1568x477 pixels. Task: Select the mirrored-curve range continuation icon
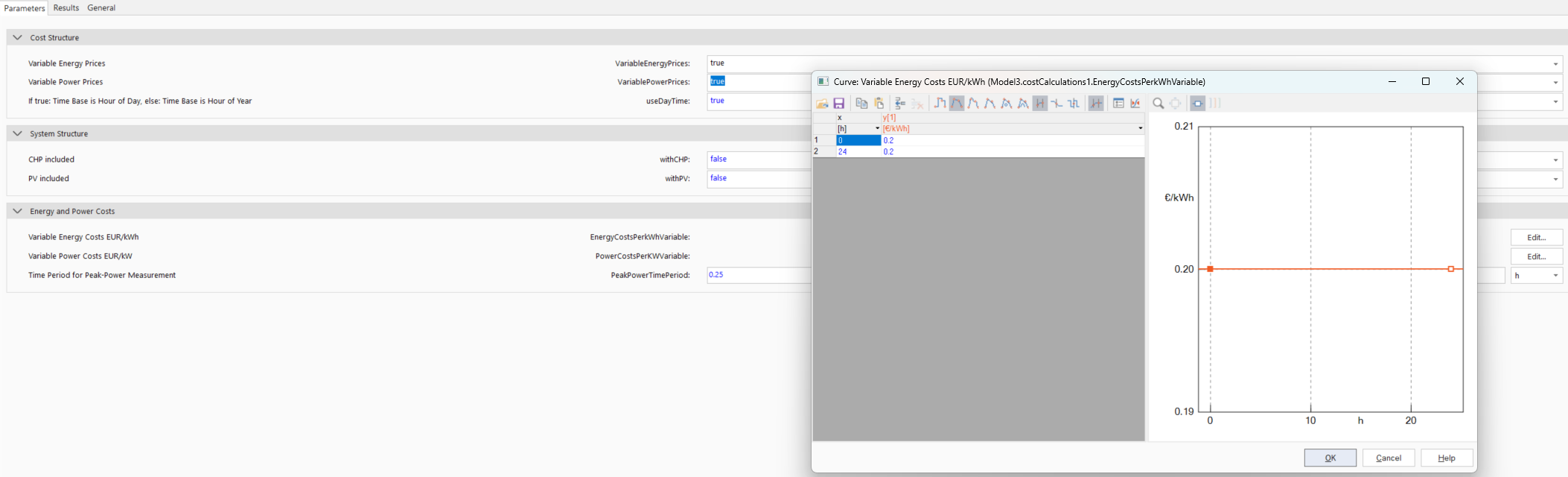pos(1057,103)
